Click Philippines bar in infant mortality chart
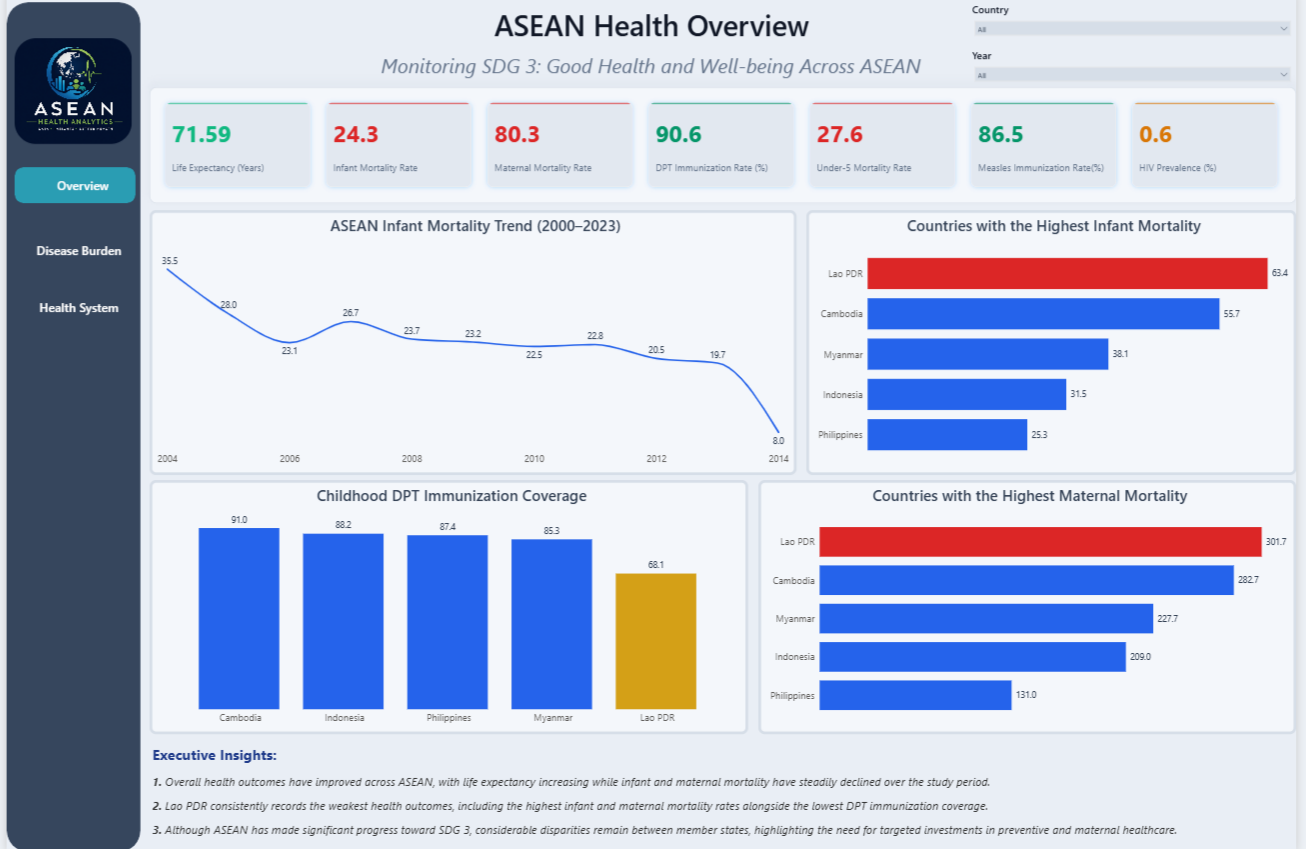Screen dimensions: 1306x849 [947, 434]
